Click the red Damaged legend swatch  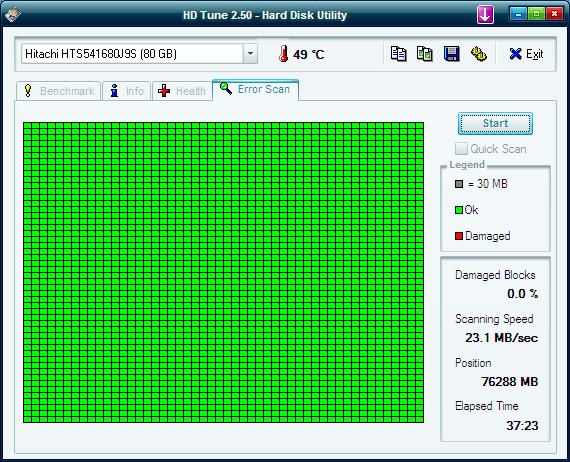pyautogui.click(x=459, y=236)
